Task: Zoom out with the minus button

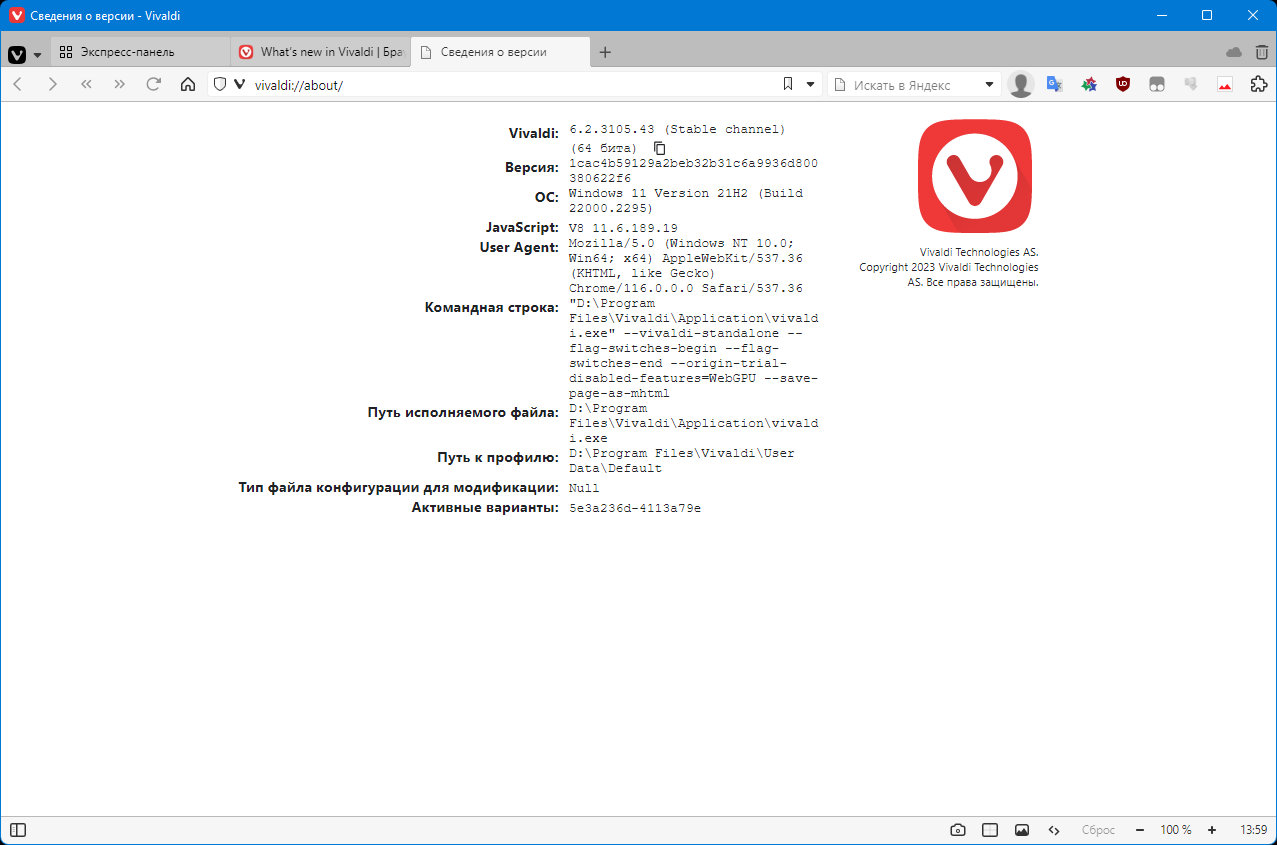Action: (x=1139, y=830)
